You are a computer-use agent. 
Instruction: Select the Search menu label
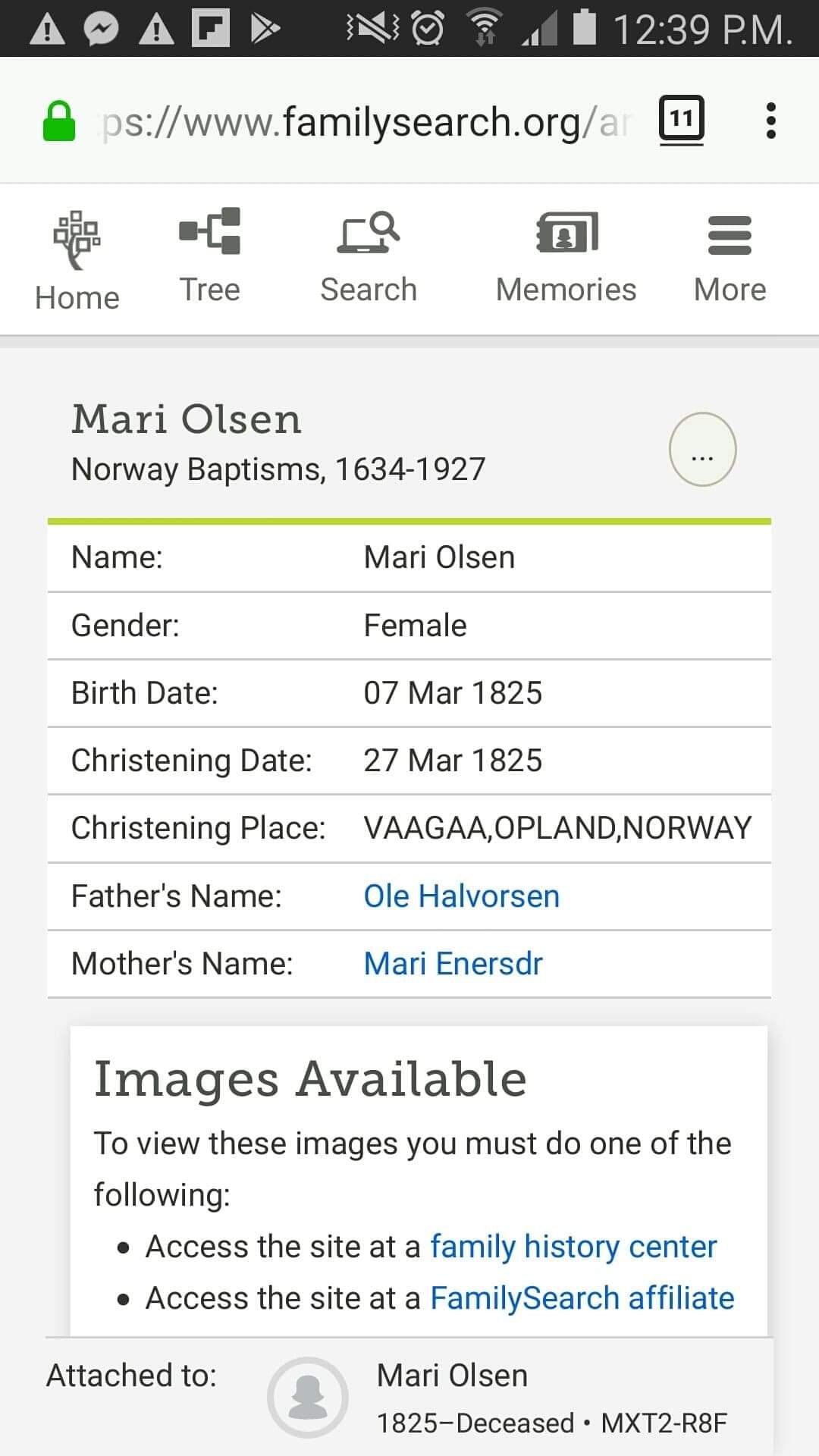369,290
